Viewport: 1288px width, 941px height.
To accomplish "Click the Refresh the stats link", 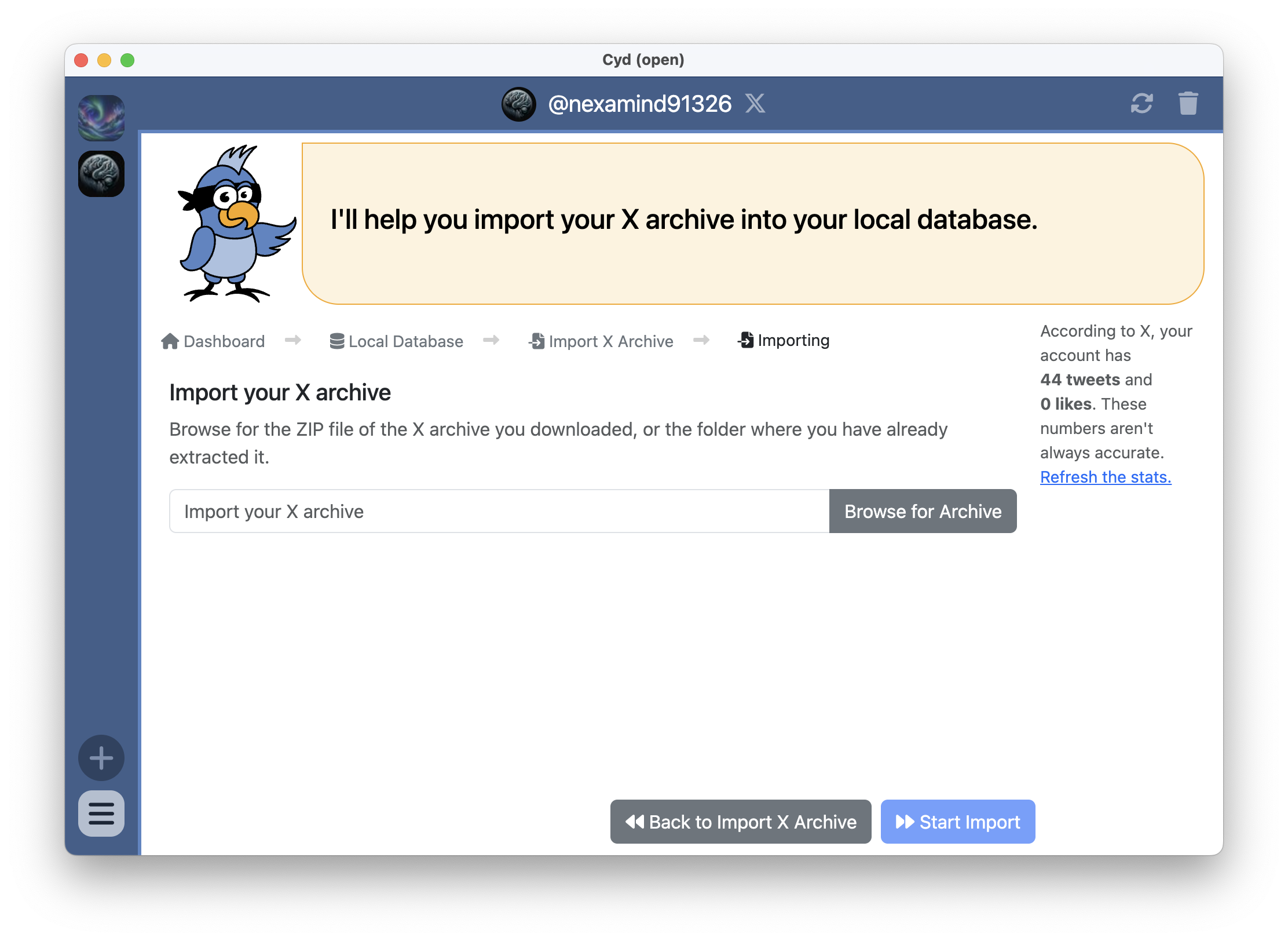I will (1105, 477).
